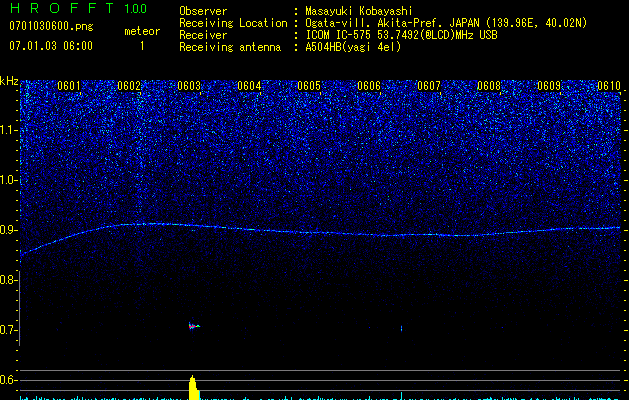Select observer name Masayuki Kobayashi
This screenshot has height=400, width=629.
(x=359, y=11)
